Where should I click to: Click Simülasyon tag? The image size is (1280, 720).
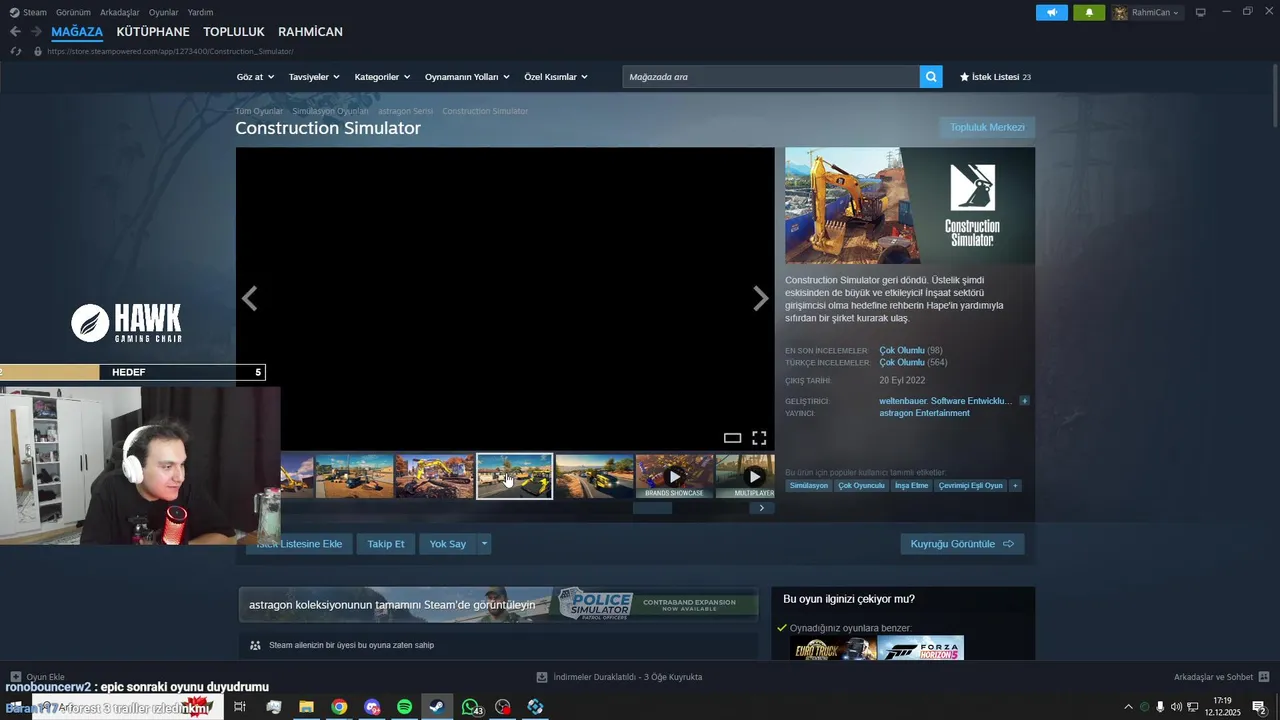click(x=809, y=486)
